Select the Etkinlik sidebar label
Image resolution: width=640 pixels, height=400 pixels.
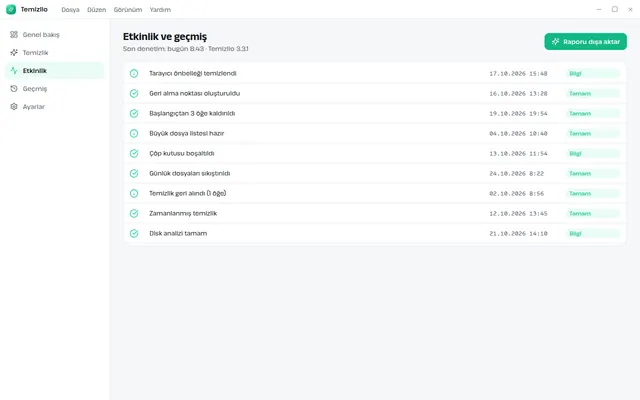click(35, 71)
